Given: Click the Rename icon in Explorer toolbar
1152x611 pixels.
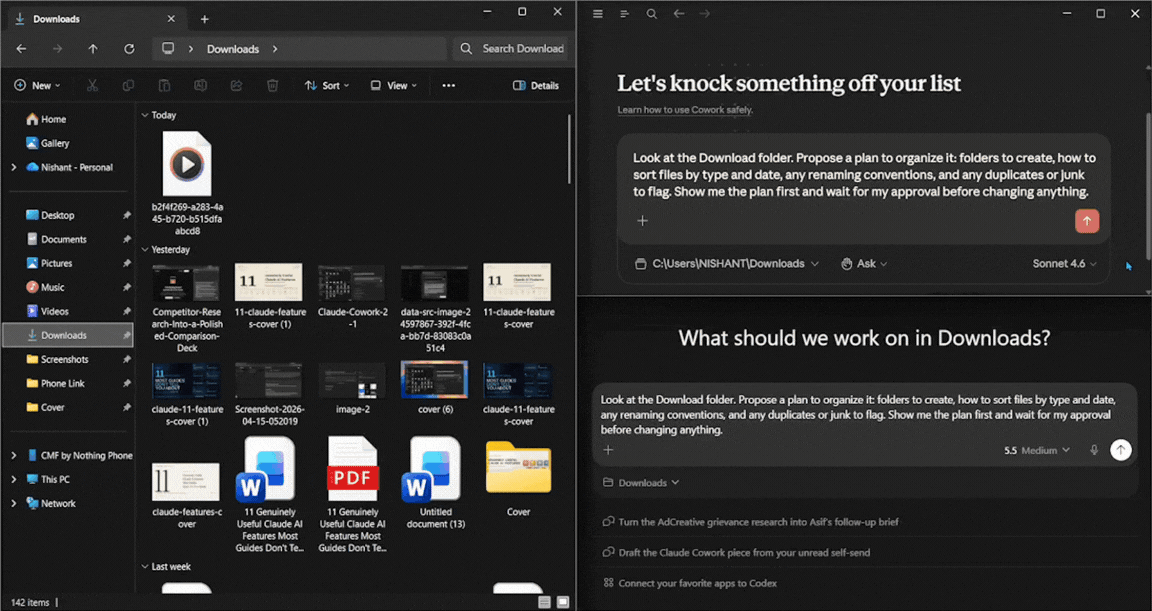Looking at the screenshot, I should 200,85.
